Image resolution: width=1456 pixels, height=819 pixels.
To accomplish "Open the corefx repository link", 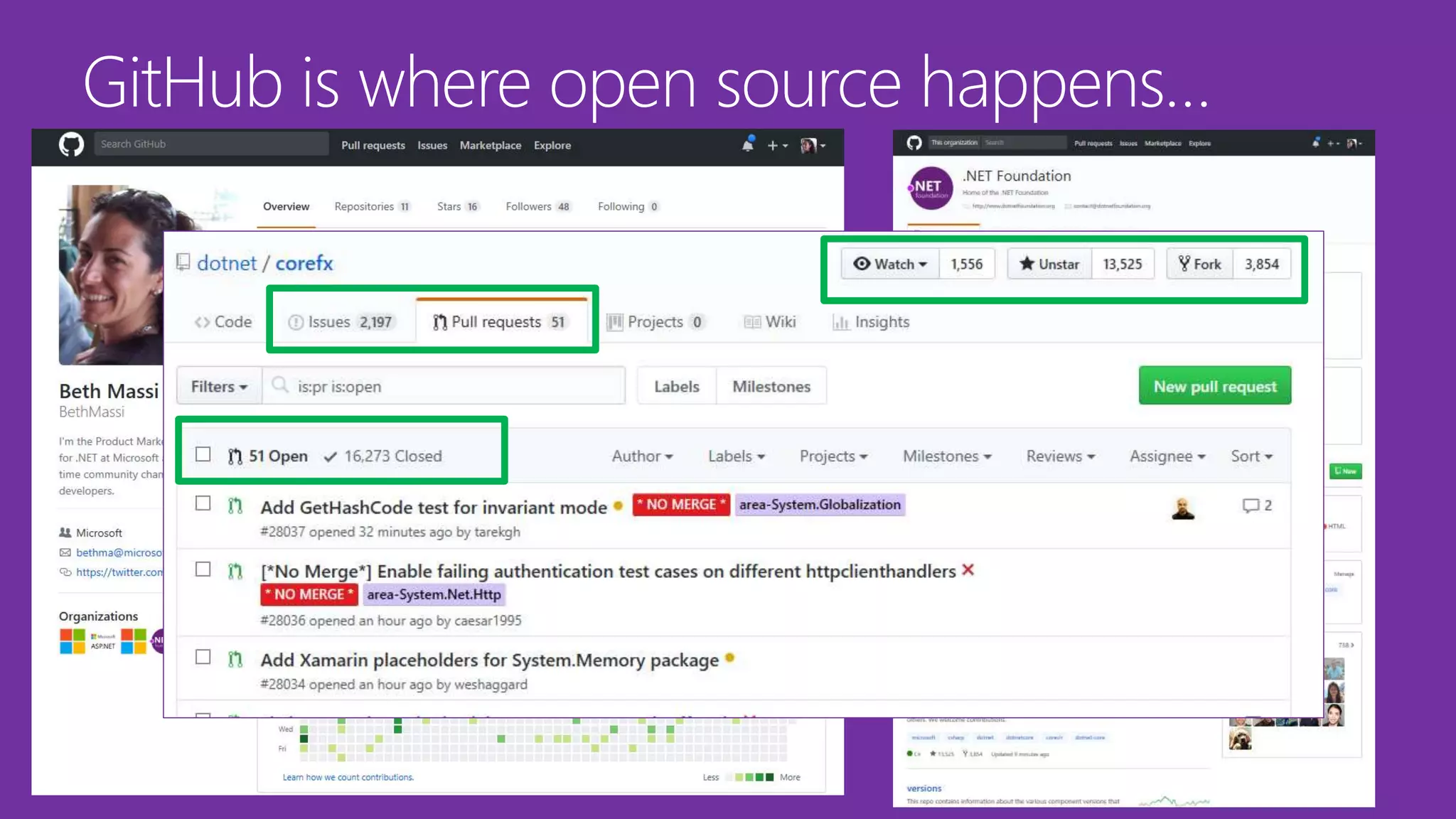I will (304, 264).
